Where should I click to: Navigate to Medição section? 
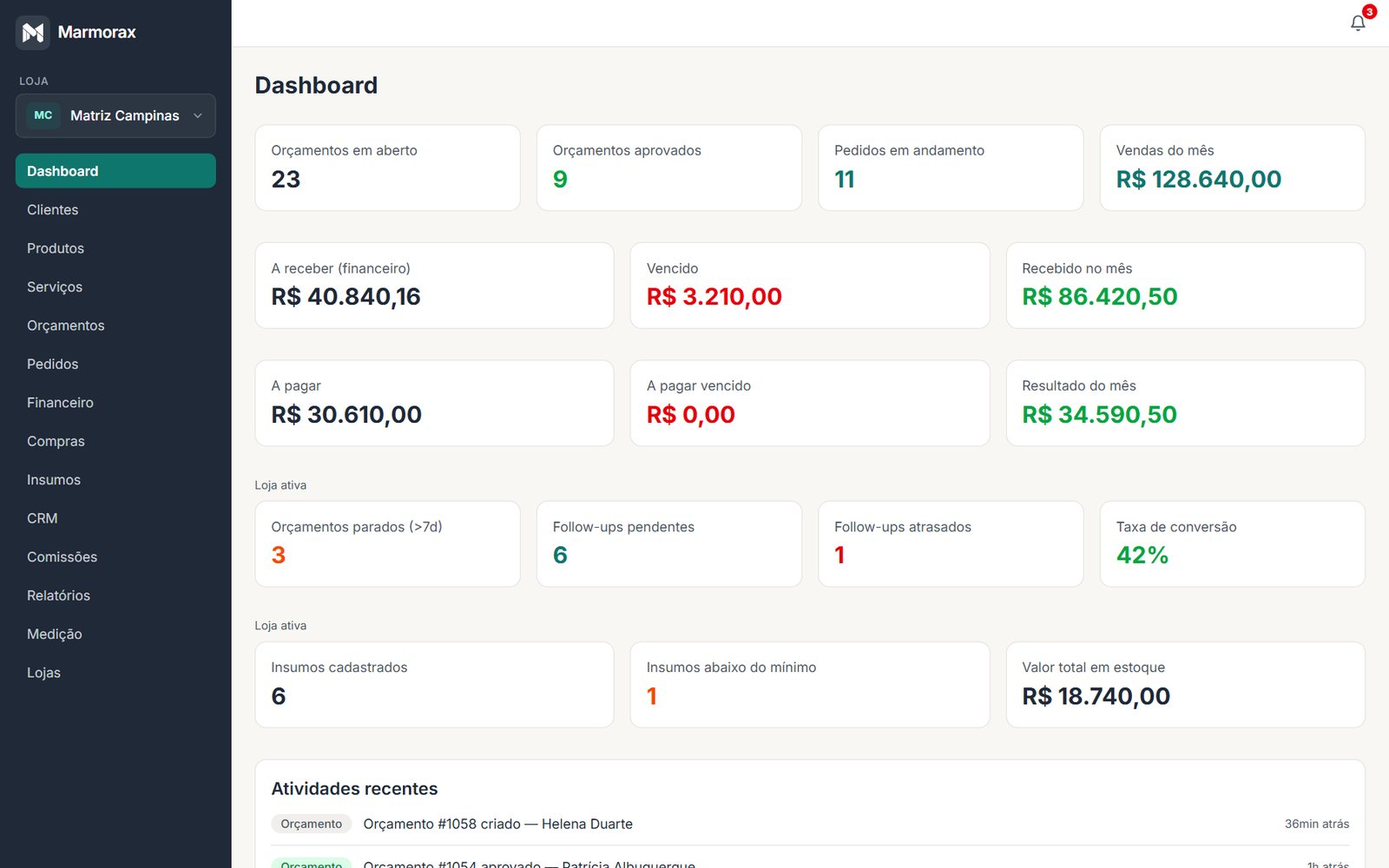tap(115, 635)
